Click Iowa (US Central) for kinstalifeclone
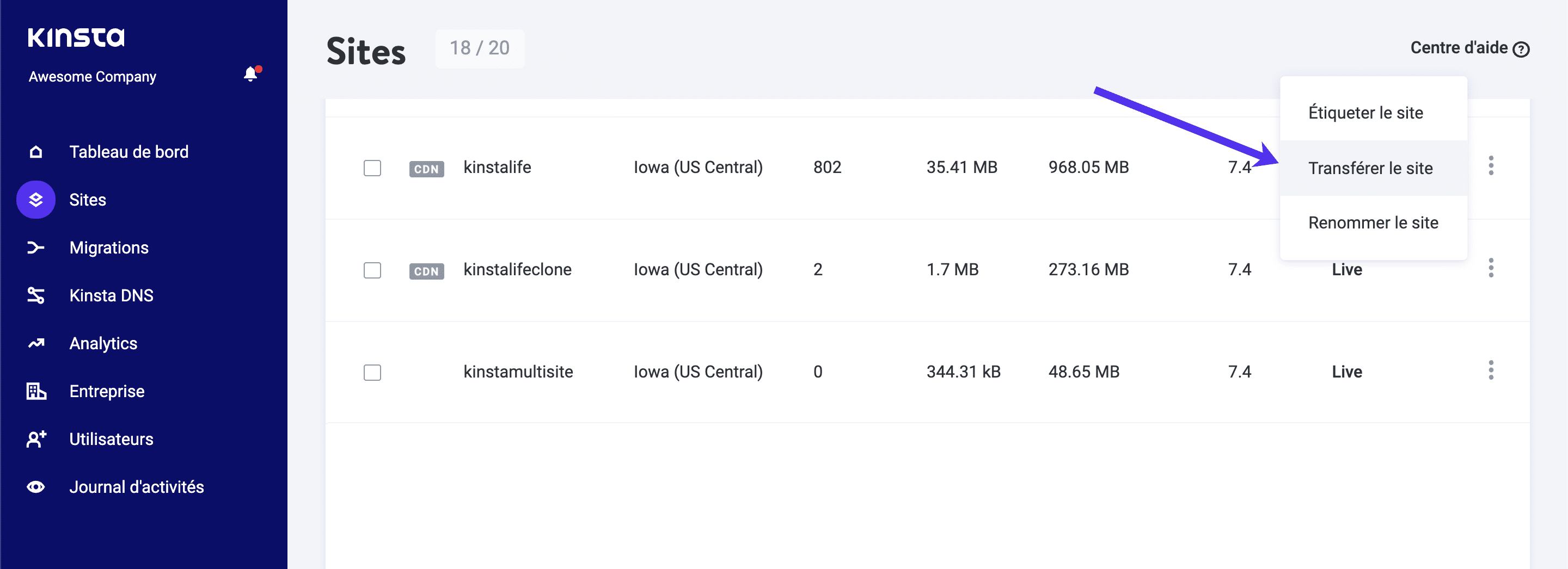This screenshot has width=1568, height=569. point(698,269)
